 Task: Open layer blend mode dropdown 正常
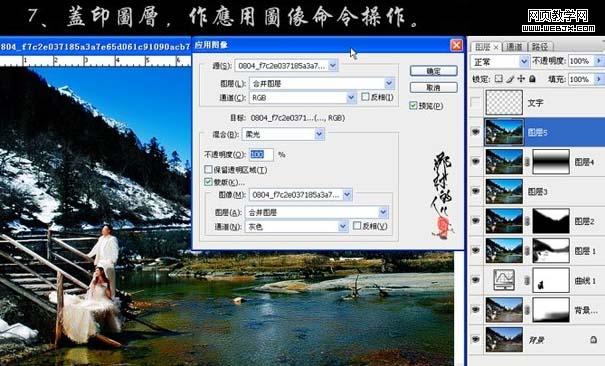click(524, 61)
